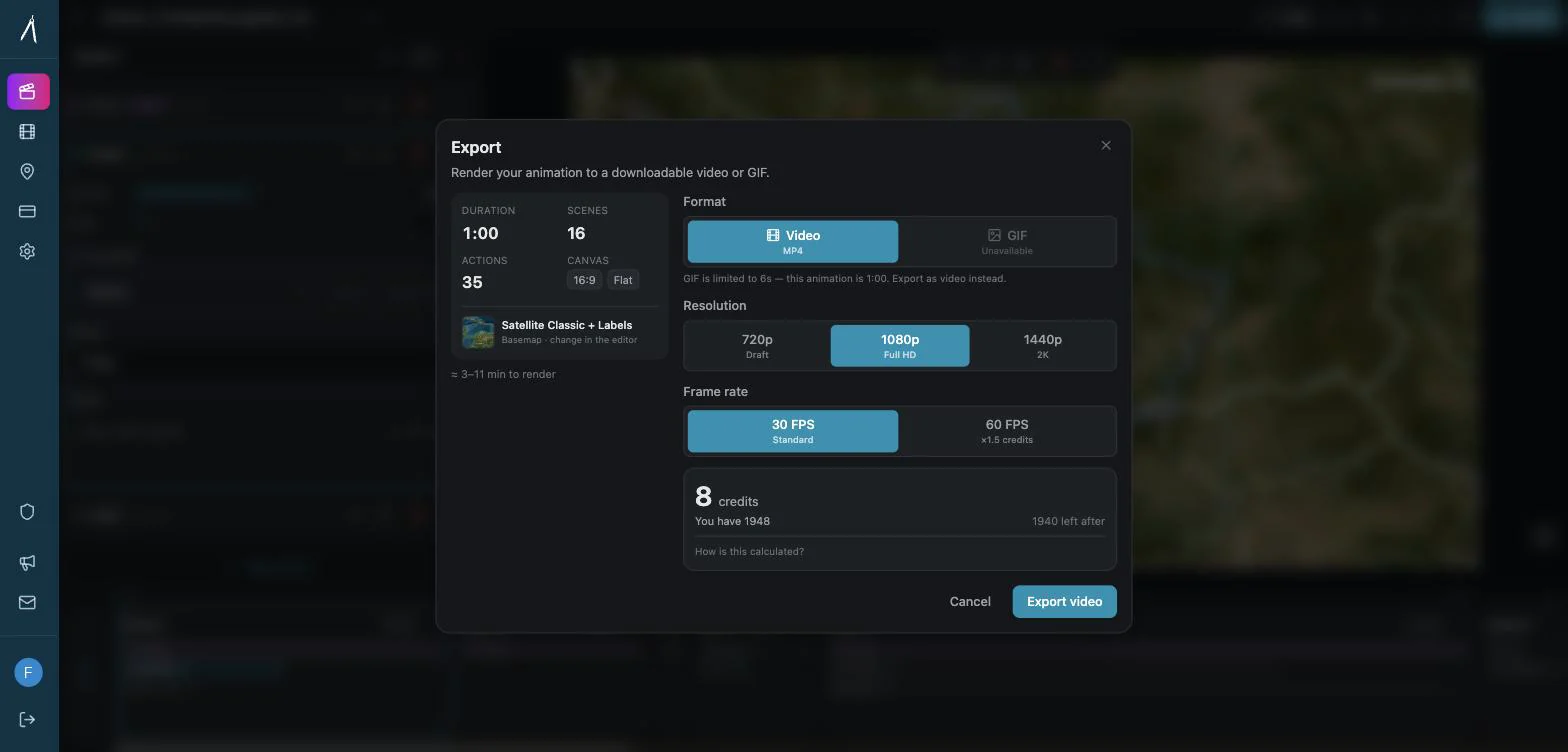Screen dimensions: 1568x752
Task: Click the app logo at top left
Action: point(28,28)
